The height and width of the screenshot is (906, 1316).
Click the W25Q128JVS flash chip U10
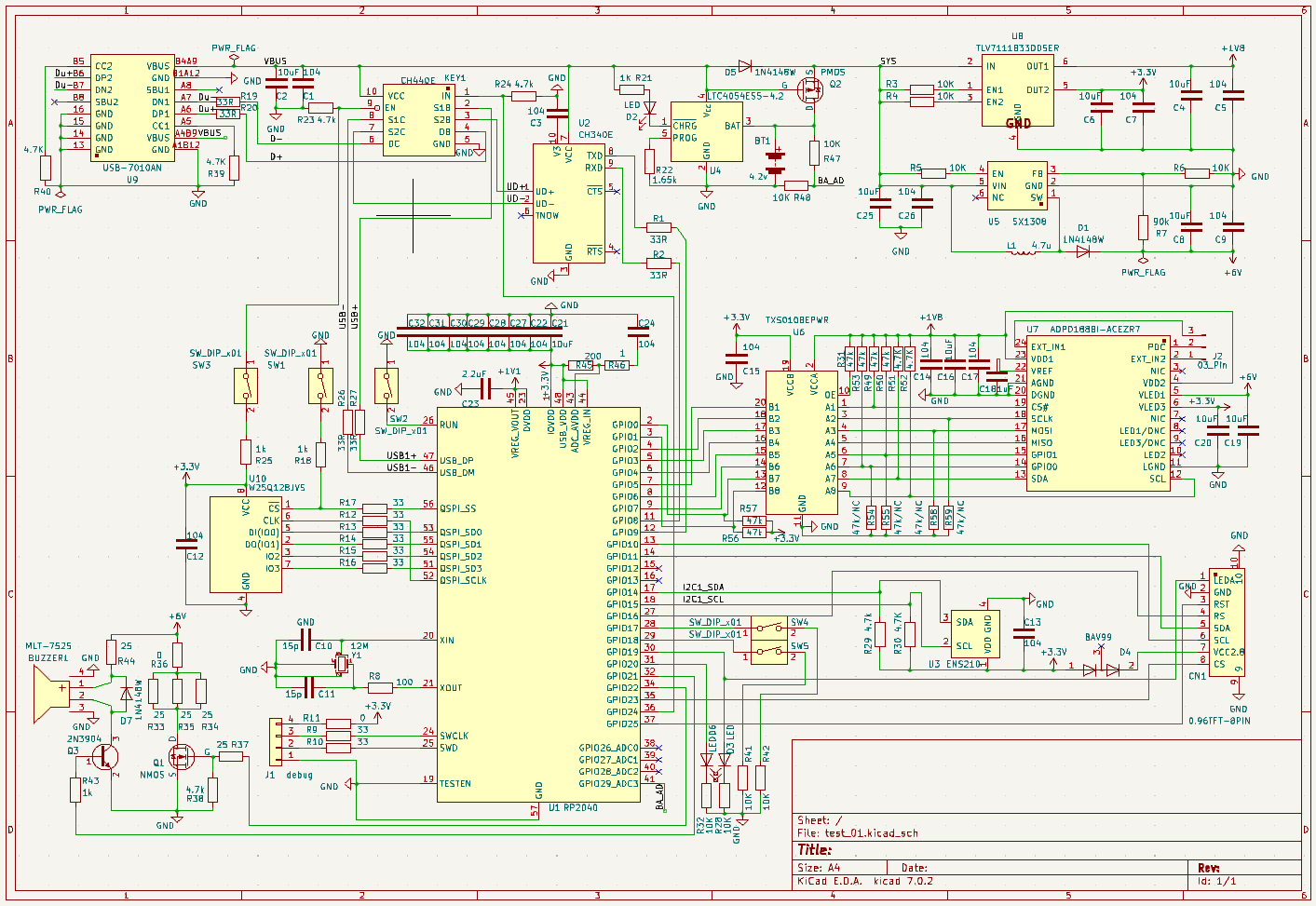[246, 545]
